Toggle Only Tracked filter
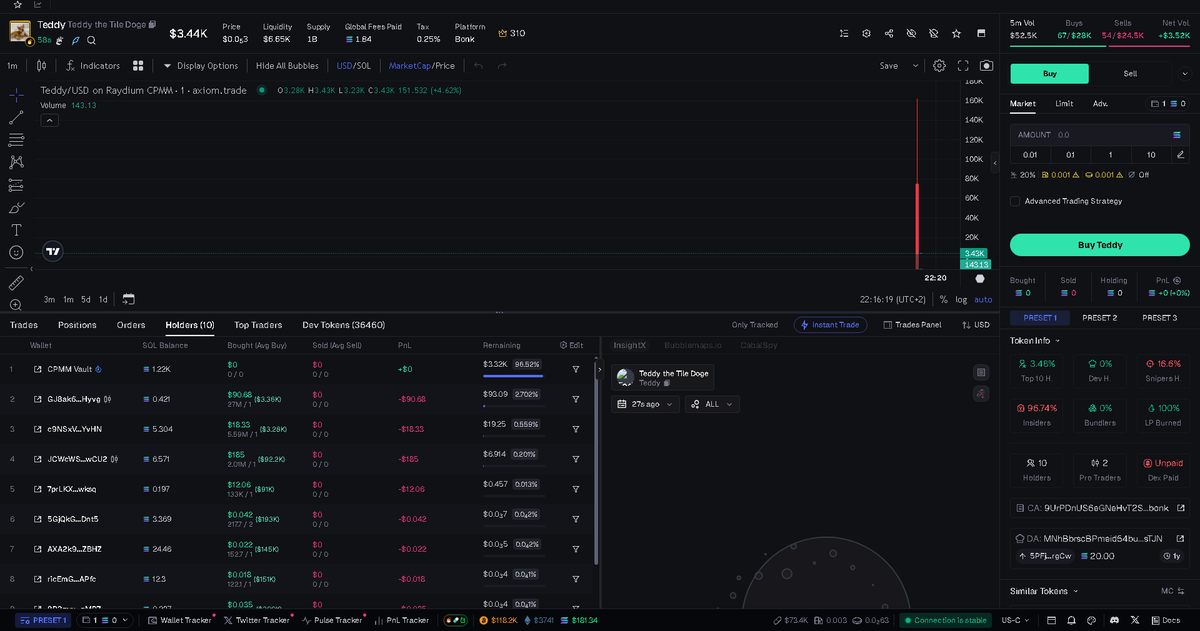Viewport: 1200px width, 631px height. 755,325
